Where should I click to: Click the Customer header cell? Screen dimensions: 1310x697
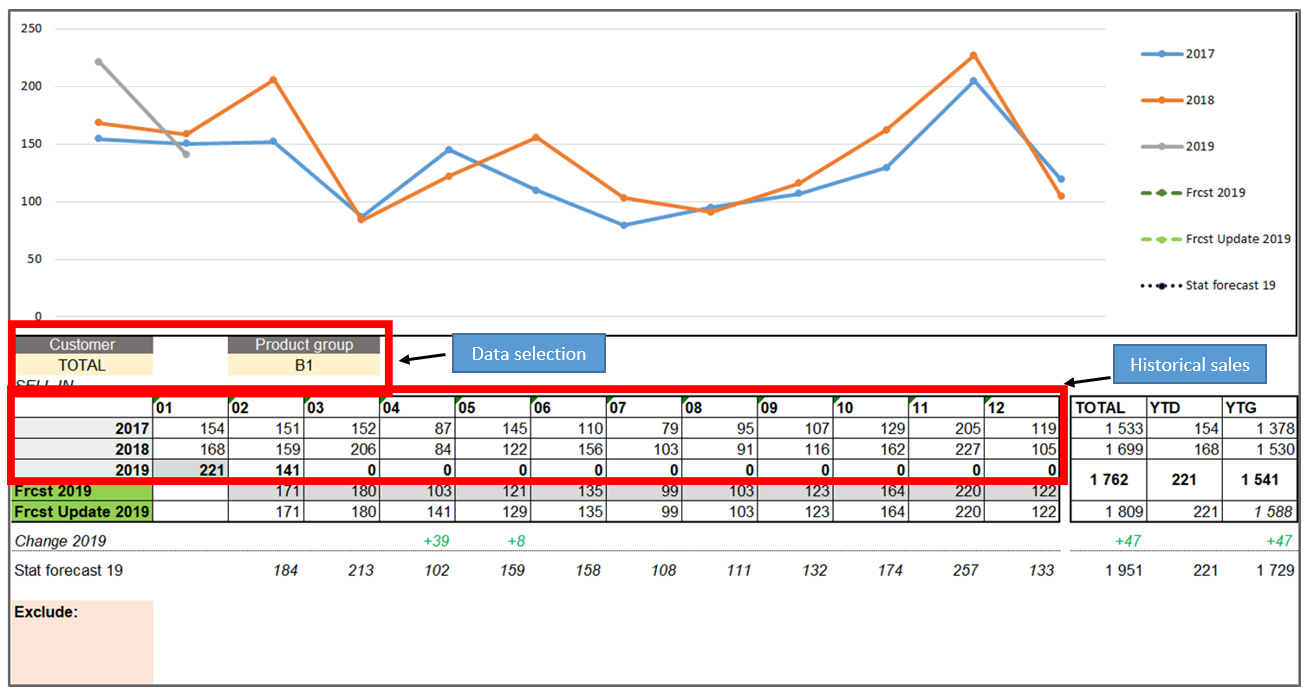point(82,345)
